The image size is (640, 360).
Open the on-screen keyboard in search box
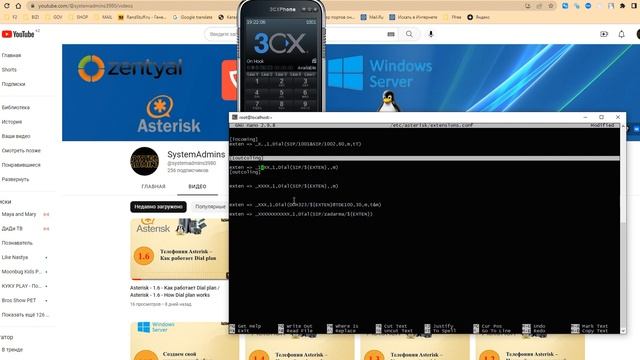[391, 34]
